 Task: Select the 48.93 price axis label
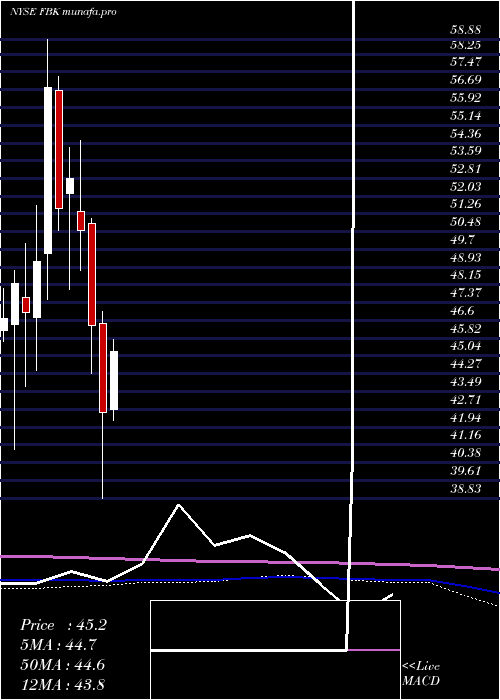[x=466, y=258]
